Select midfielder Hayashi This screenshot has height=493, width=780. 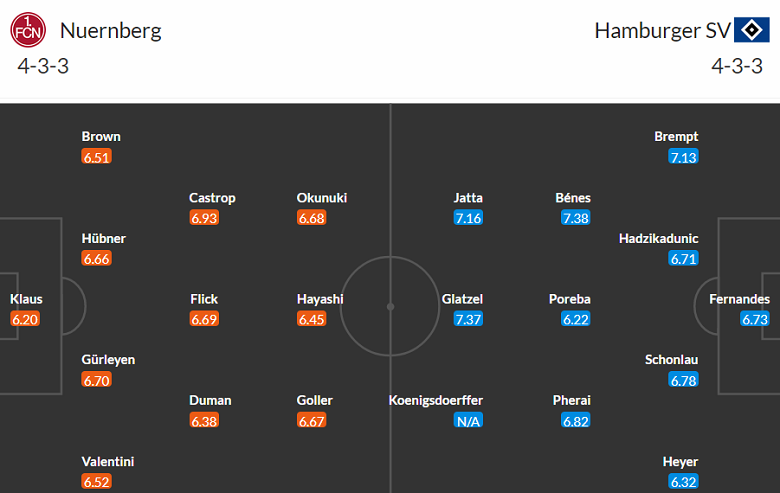coord(320,299)
